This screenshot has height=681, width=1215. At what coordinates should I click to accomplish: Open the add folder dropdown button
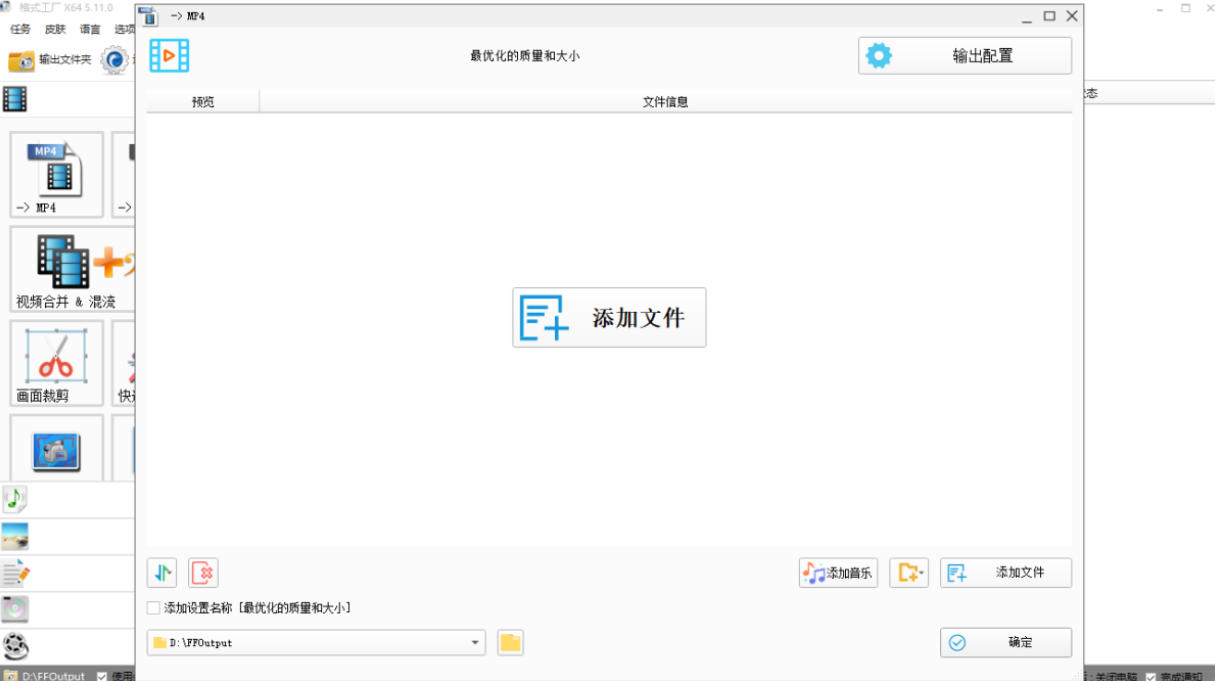(909, 573)
